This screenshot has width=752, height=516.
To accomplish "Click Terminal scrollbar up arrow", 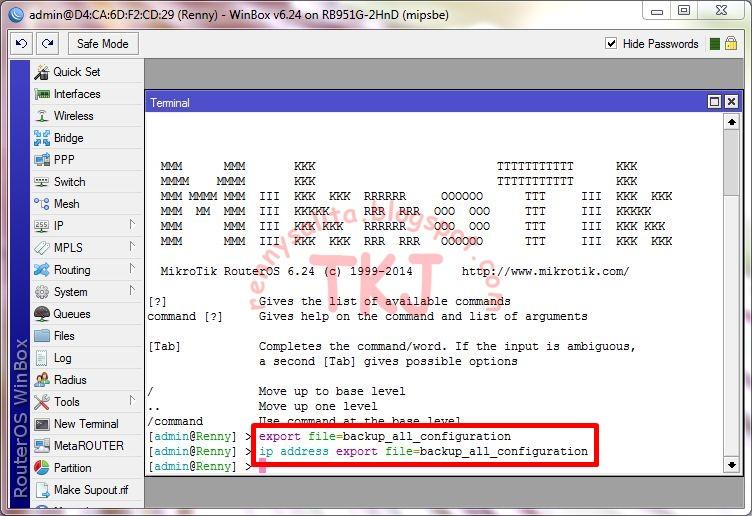I will 731,122.
